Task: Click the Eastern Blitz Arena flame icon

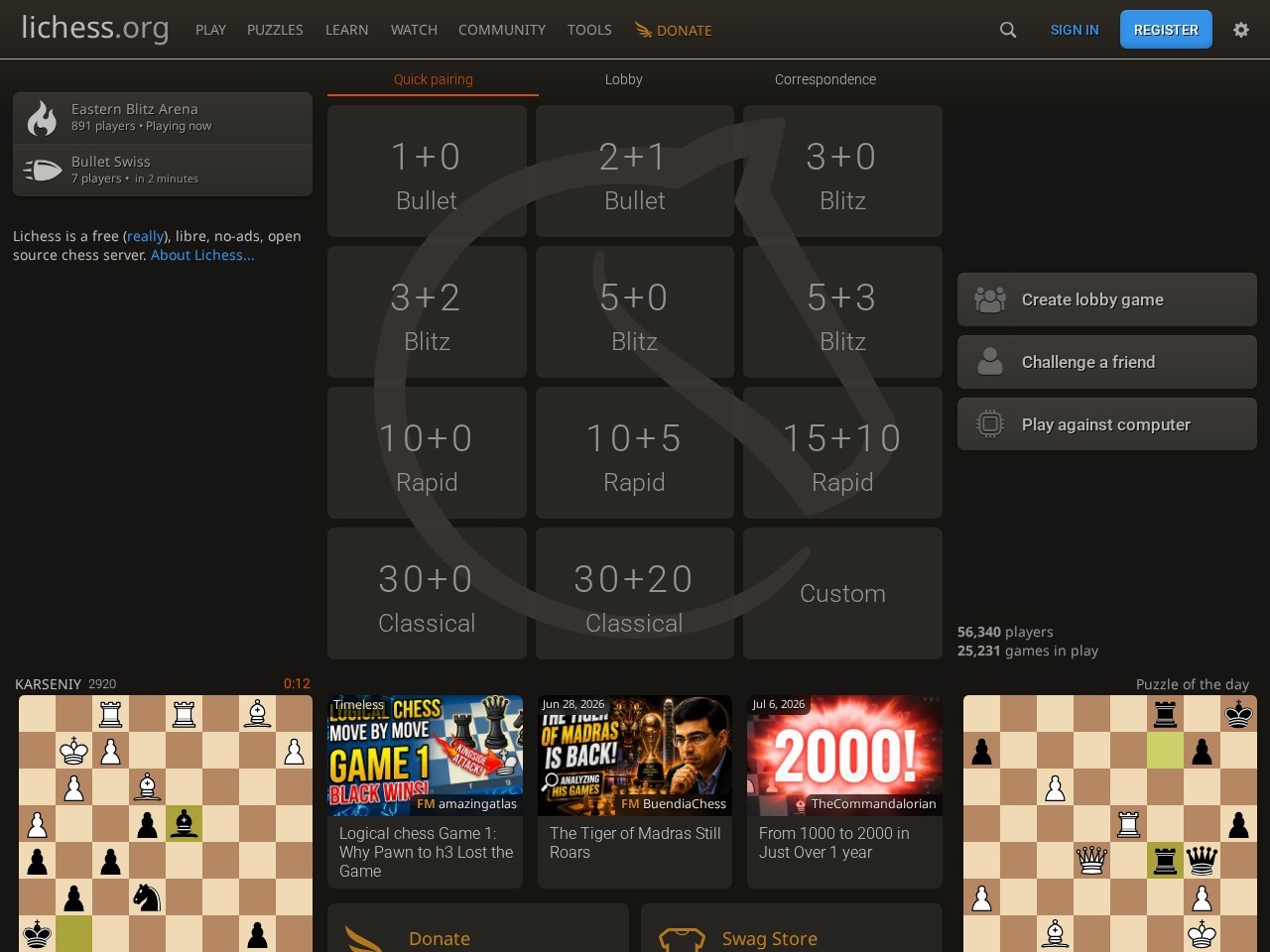Action: [x=42, y=118]
